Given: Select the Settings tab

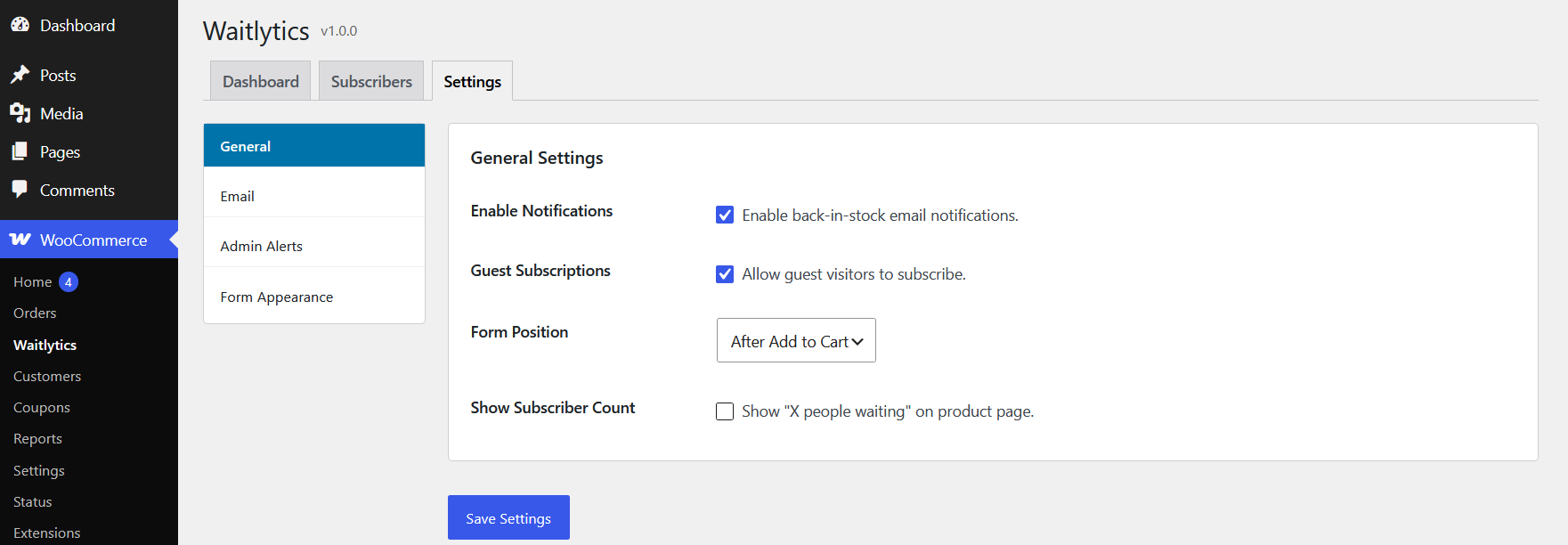Looking at the screenshot, I should 472,81.
